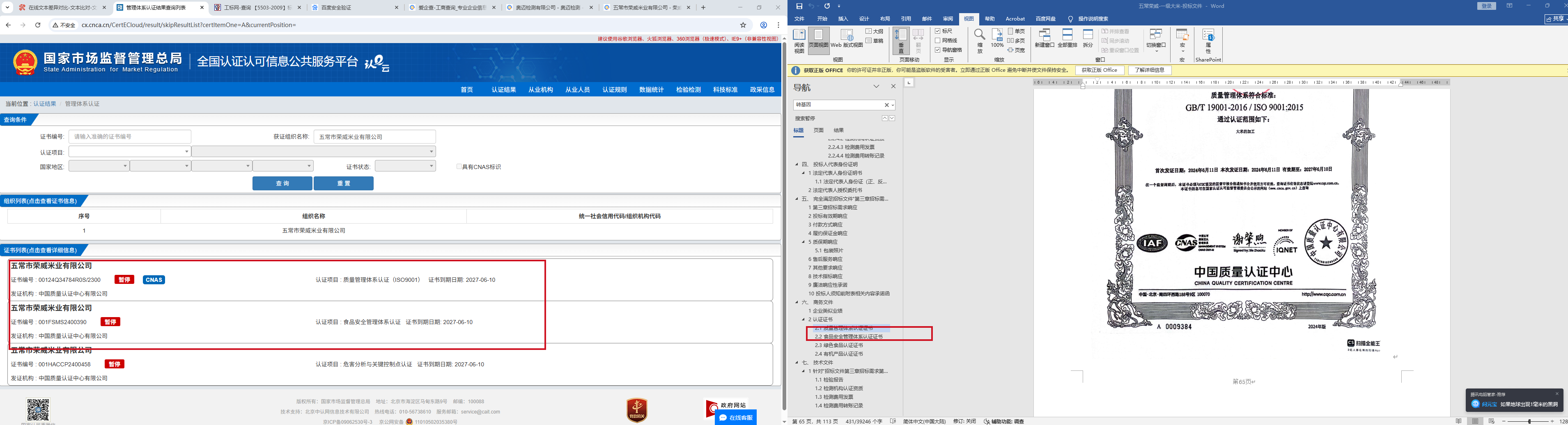
Task: Collapse the 四、投标人代表身份证明 heading
Action: (x=797, y=164)
